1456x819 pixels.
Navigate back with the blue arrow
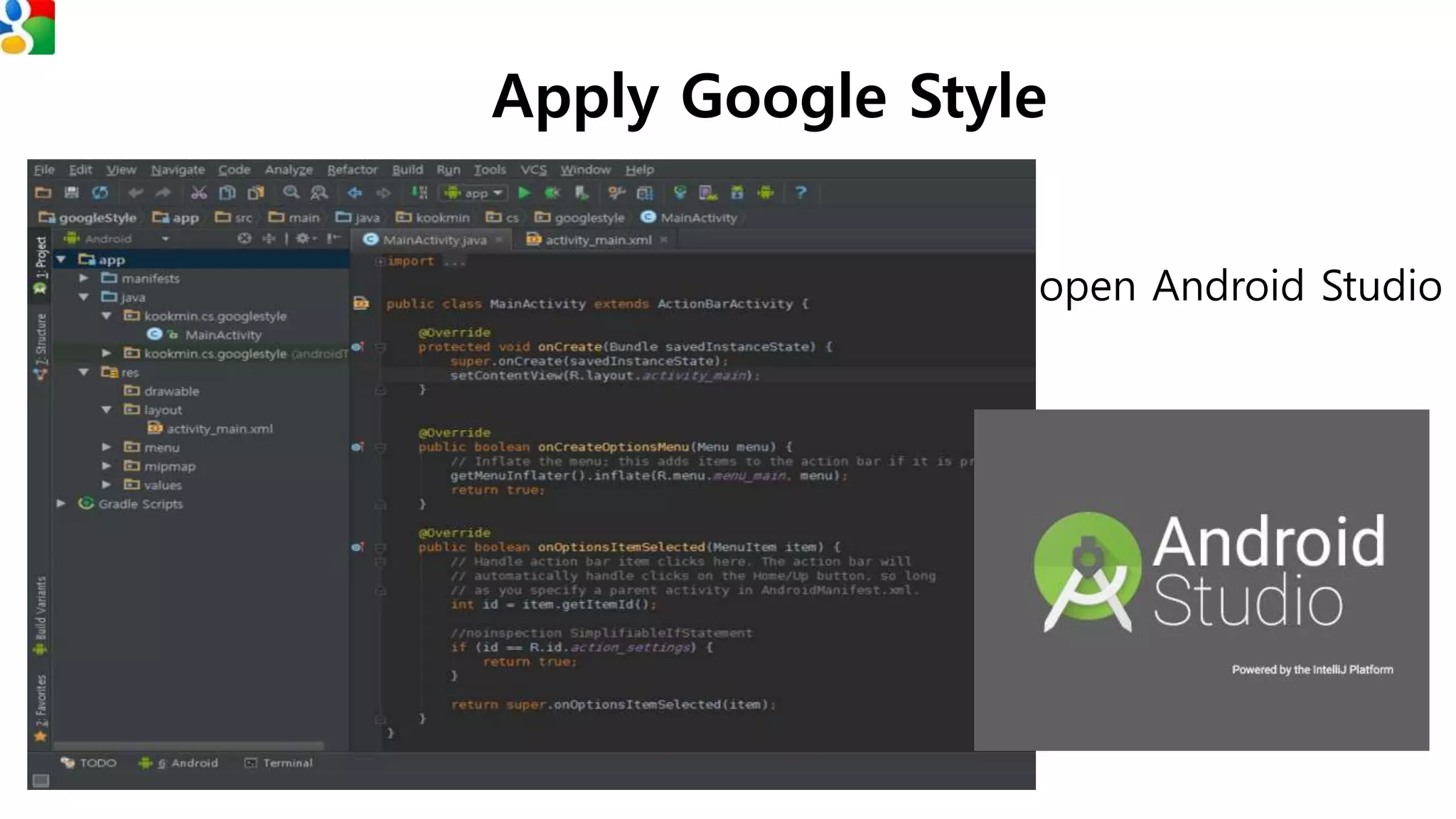click(355, 193)
